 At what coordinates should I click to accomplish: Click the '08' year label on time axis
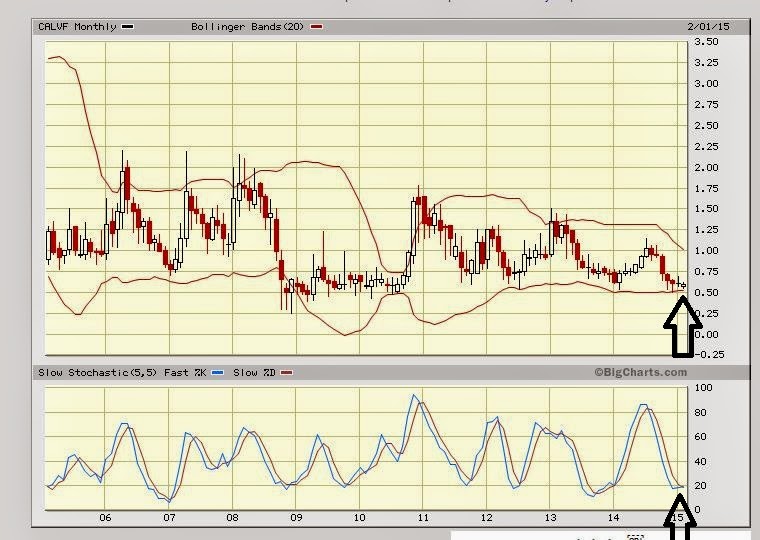pyautogui.click(x=233, y=518)
